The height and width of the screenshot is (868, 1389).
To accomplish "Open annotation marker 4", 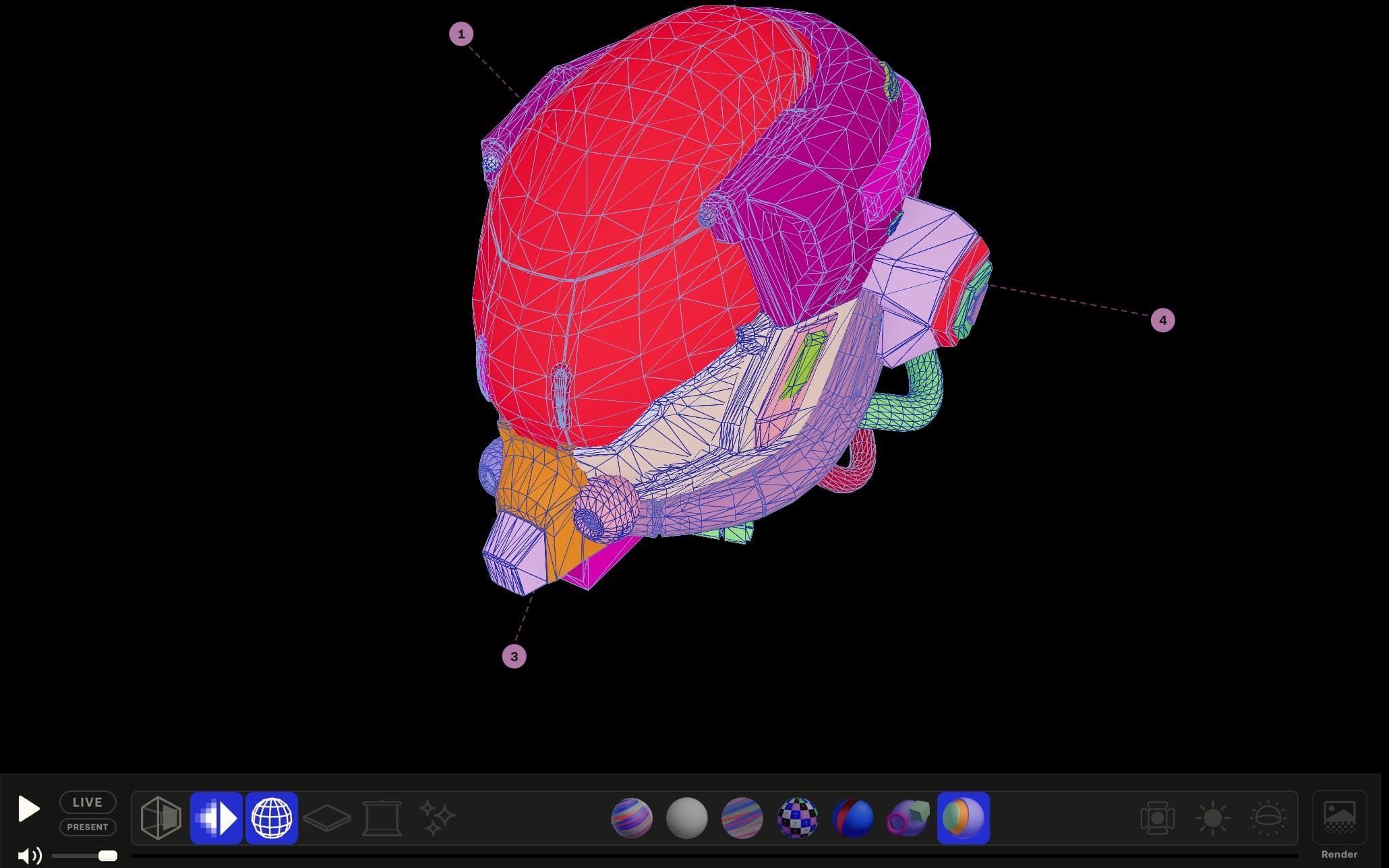I will coord(1162,320).
